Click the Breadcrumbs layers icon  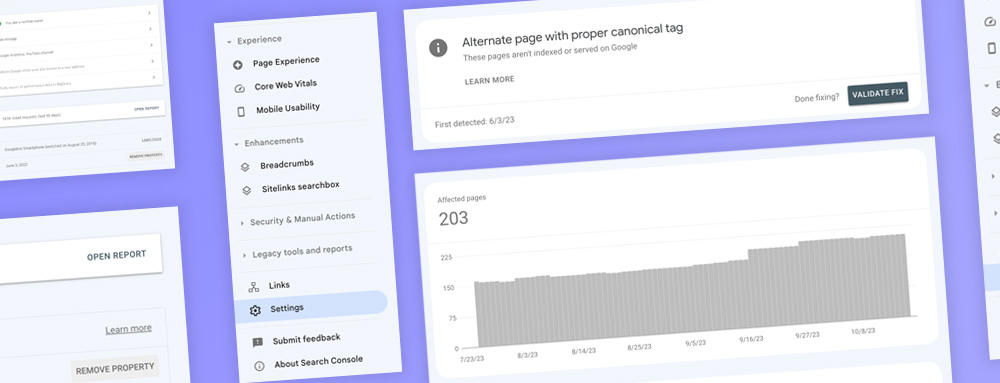tap(245, 167)
